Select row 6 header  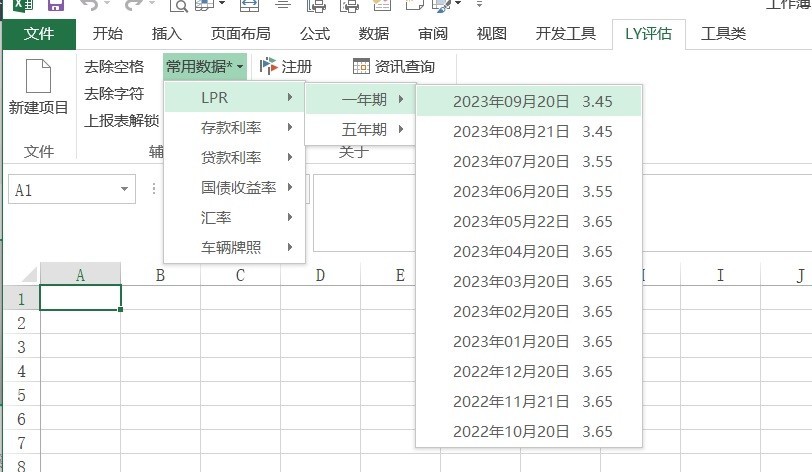coord(21,418)
